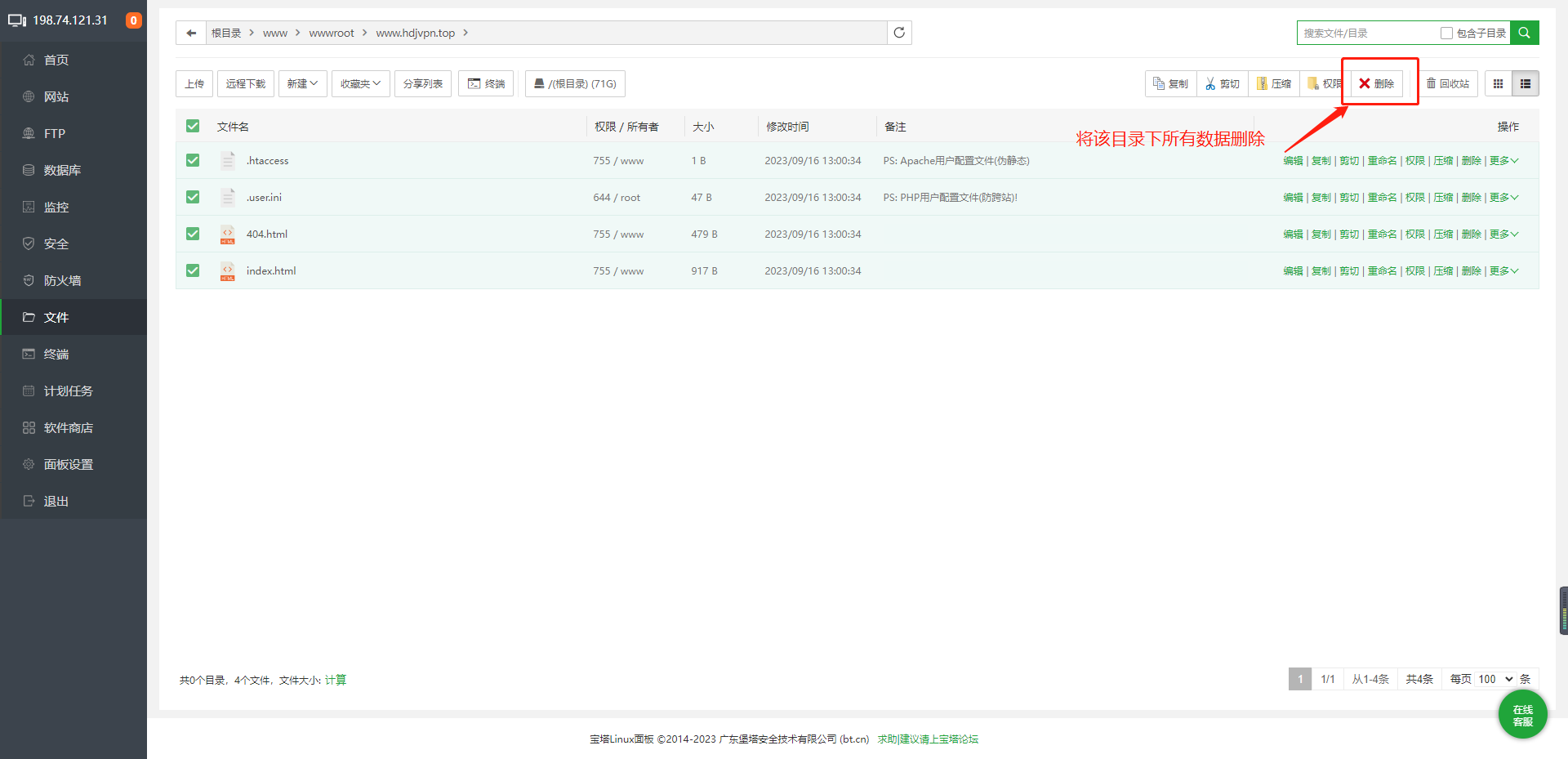Open the 分享列表 share list
The width and height of the screenshot is (1568, 759).
pos(423,83)
